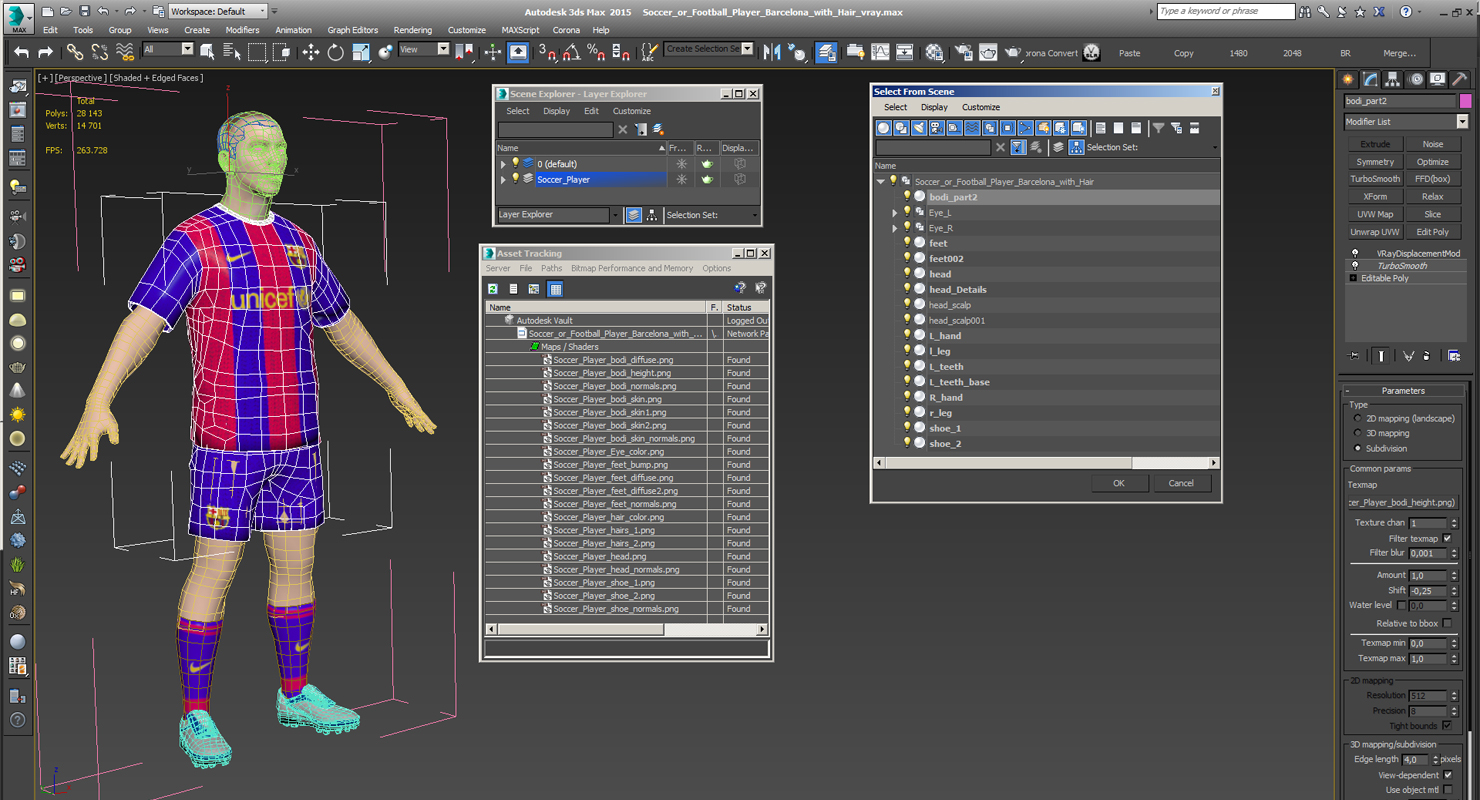Click the Corona Convert skull icon

(x=1091, y=52)
